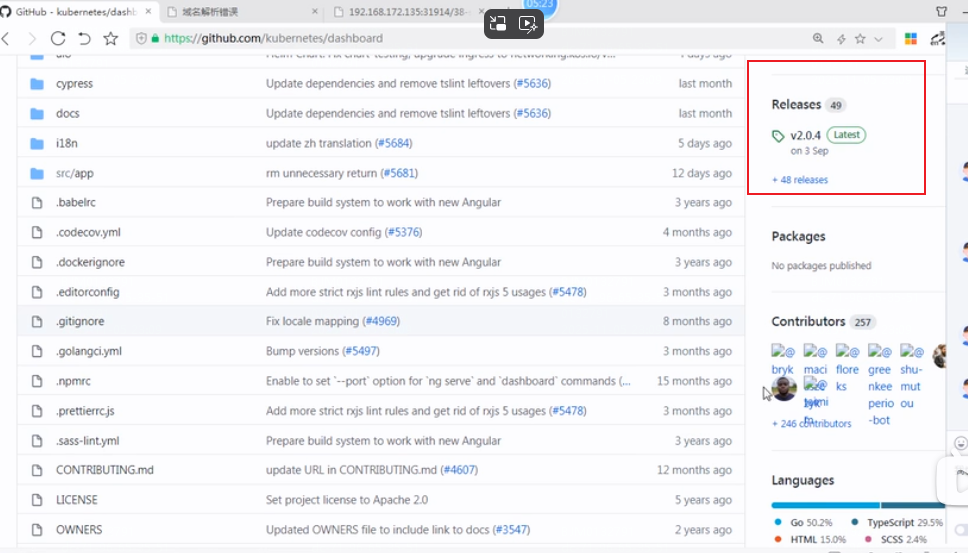Click 'rm unnecessary return' commit message
Screen dimensions: 968x553
(x=321, y=173)
